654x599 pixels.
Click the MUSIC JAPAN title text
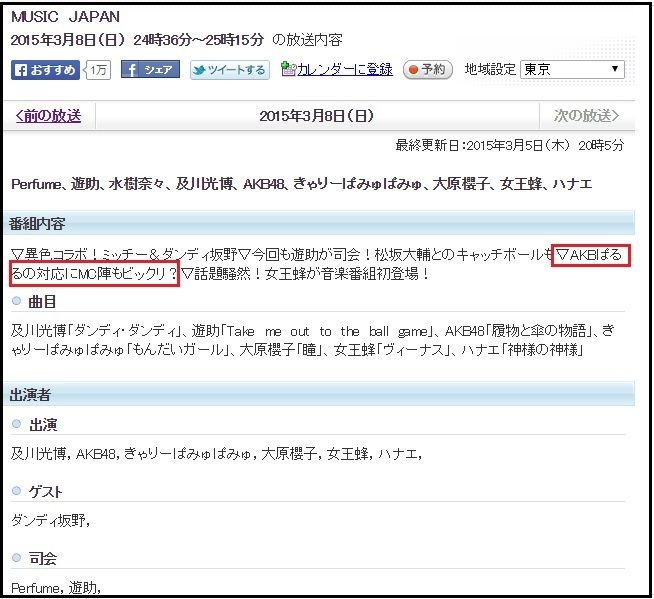(65, 17)
